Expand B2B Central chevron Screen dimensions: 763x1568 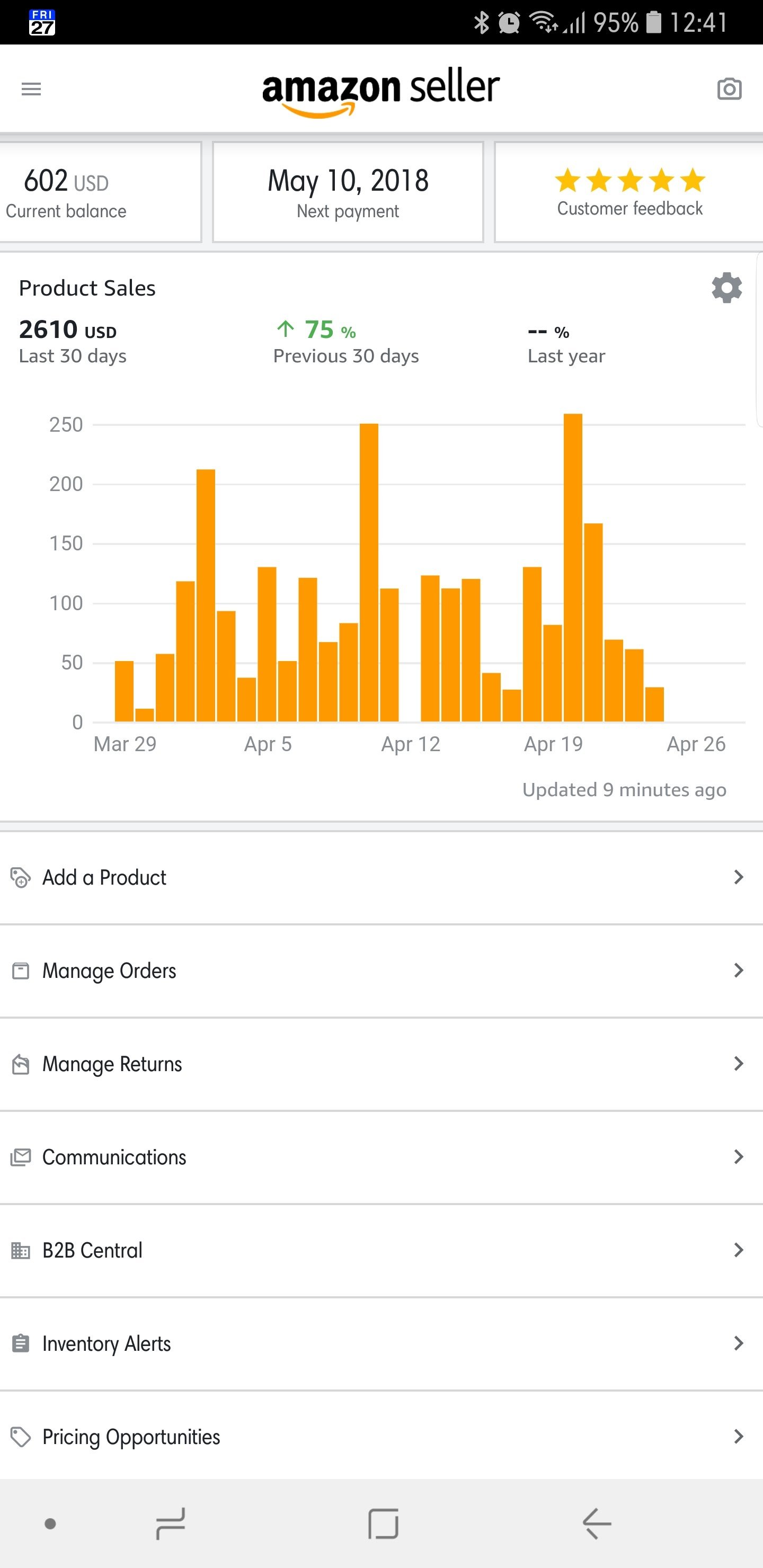coord(739,1250)
